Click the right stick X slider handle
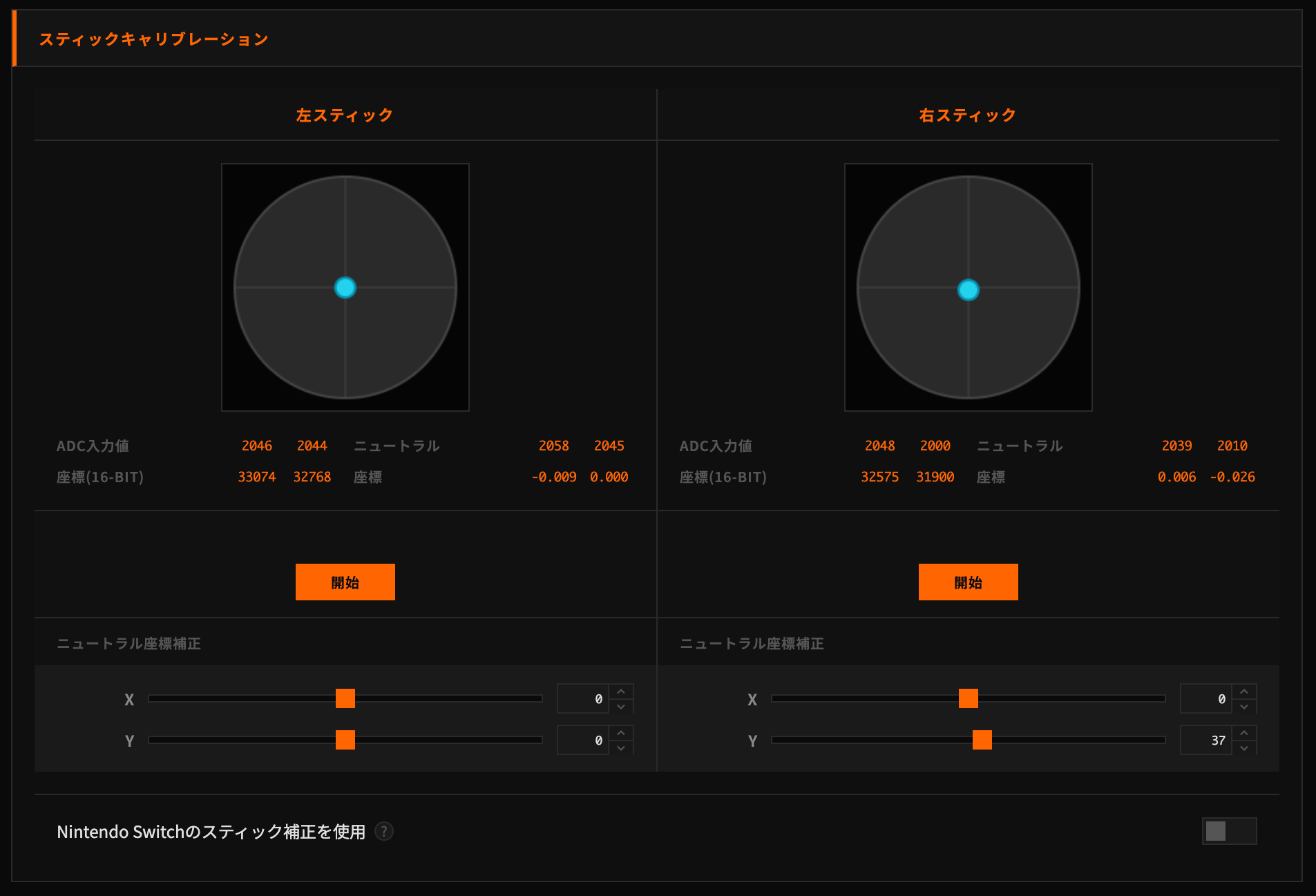 (969, 698)
